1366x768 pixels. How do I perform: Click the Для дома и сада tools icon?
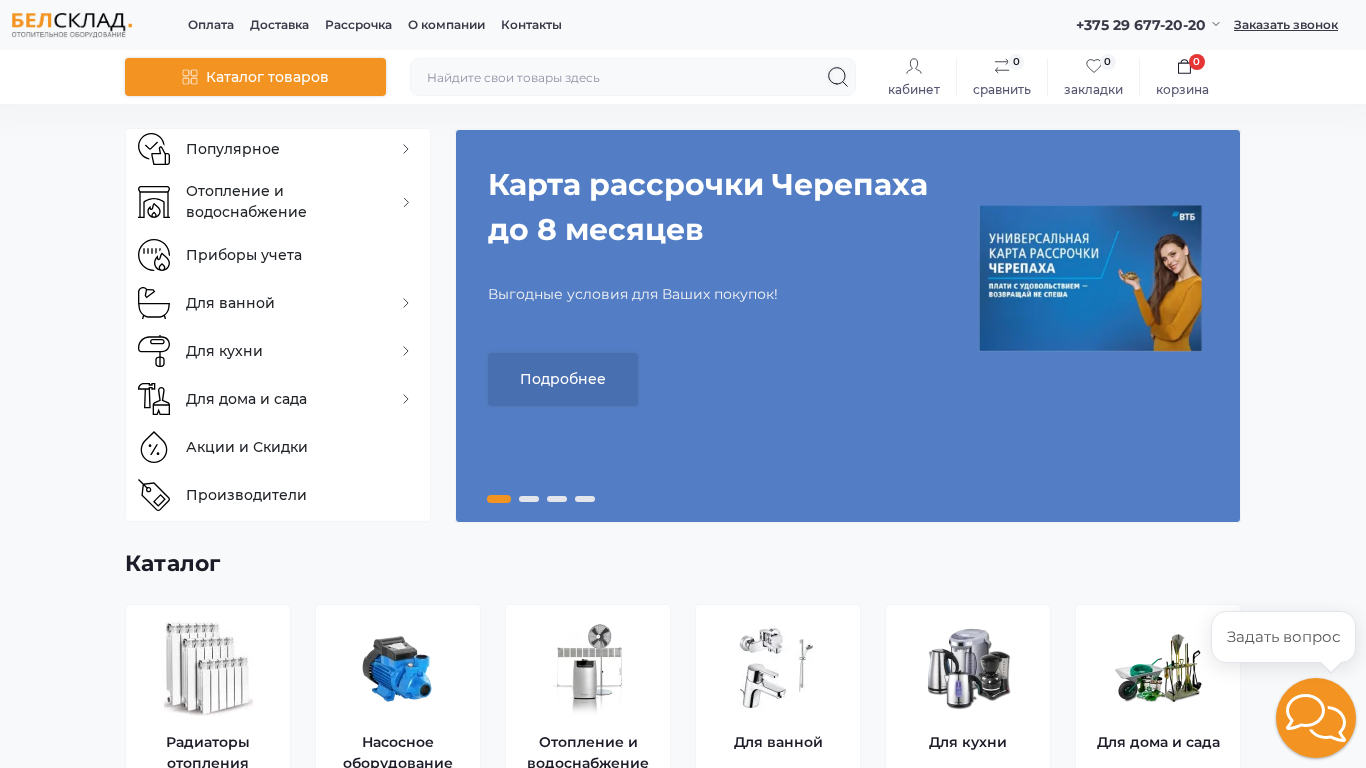[154, 399]
